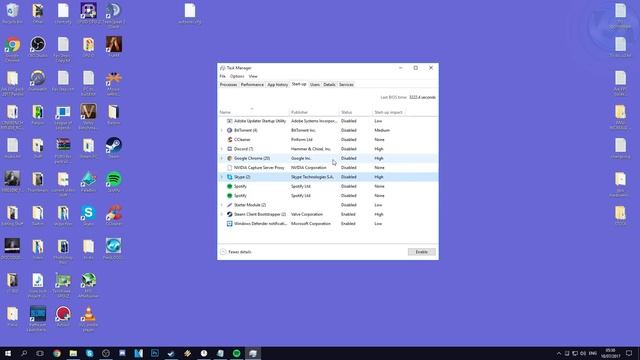Open the File menu in Task Manager
This screenshot has height=360, width=640.
coord(222,76)
